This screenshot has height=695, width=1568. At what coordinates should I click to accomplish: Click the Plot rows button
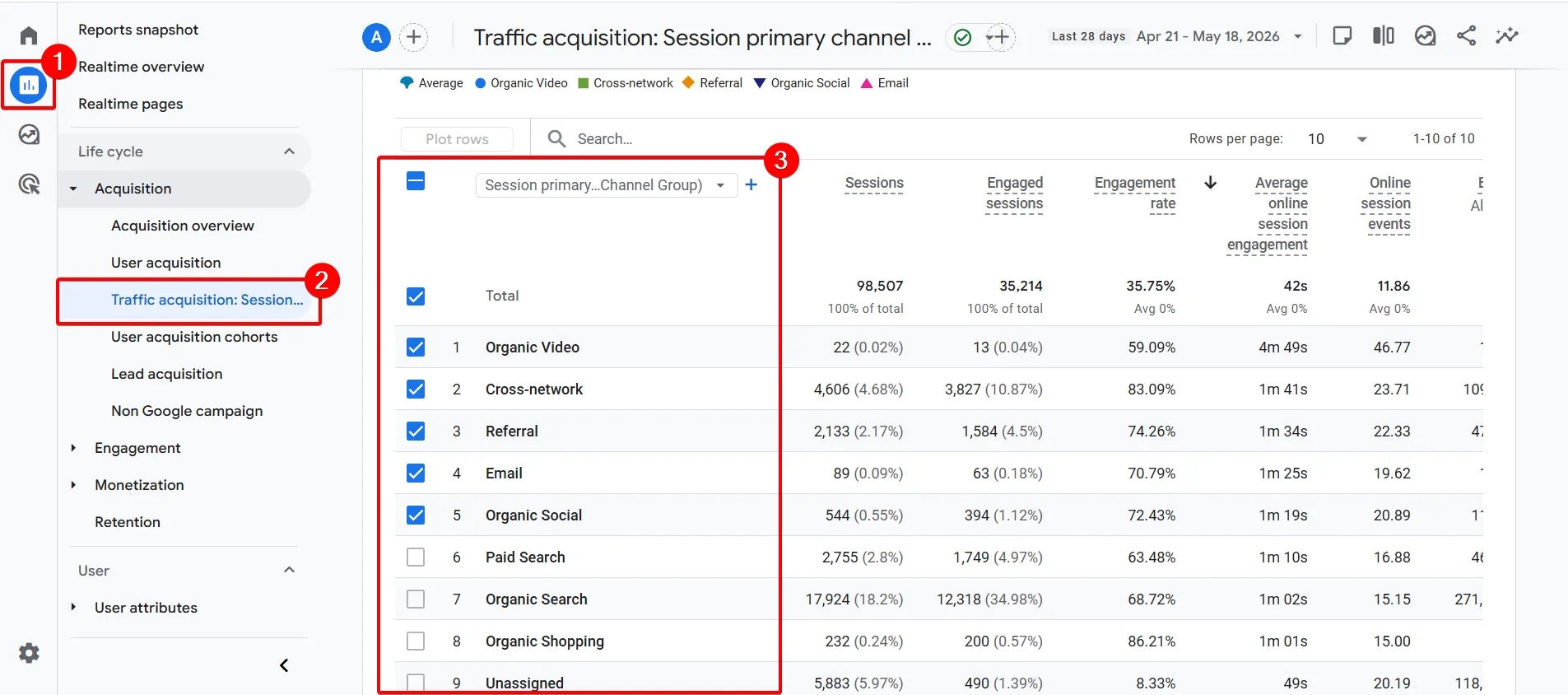[457, 139]
